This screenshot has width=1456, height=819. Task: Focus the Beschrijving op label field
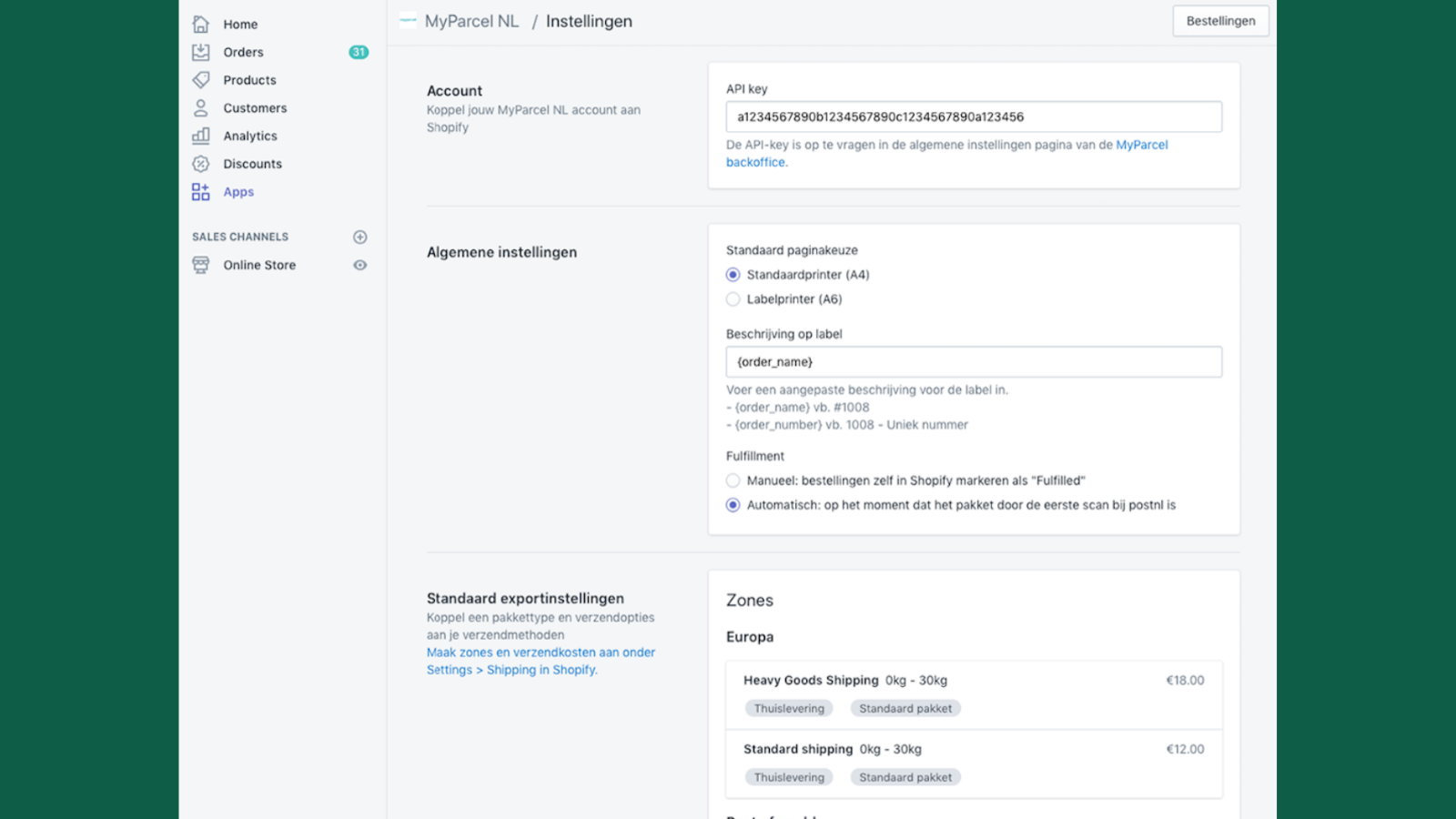(x=974, y=361)
